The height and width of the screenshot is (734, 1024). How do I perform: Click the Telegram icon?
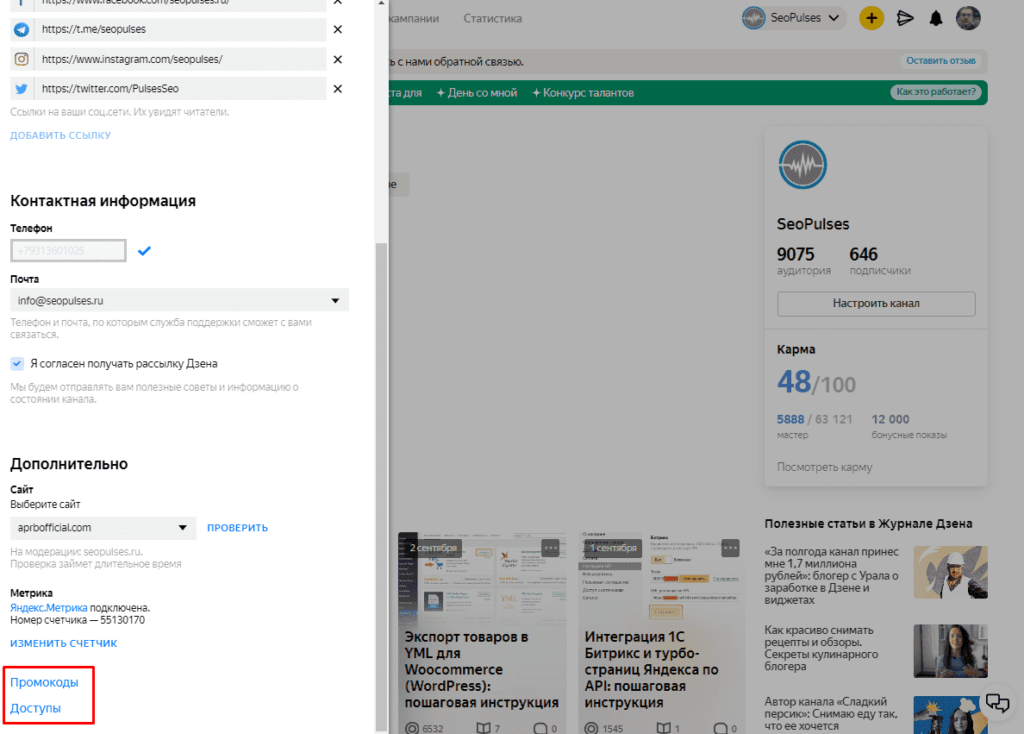pyautogui.click(x=22, y=29)
